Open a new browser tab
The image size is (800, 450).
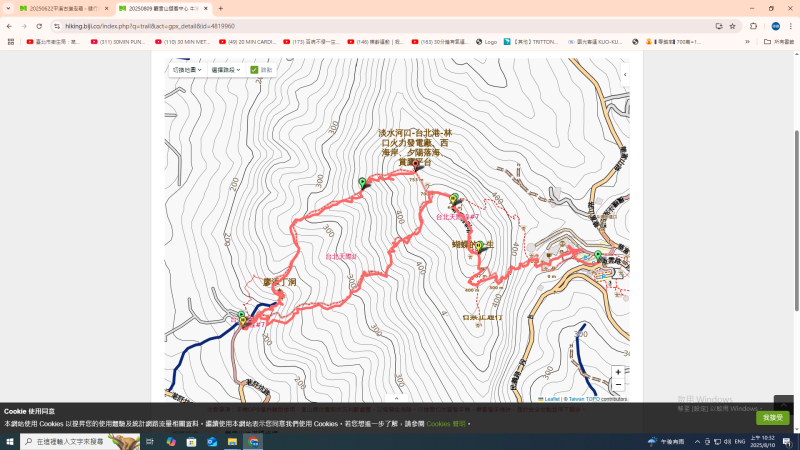pyautogui.click(x=221, y=8)
